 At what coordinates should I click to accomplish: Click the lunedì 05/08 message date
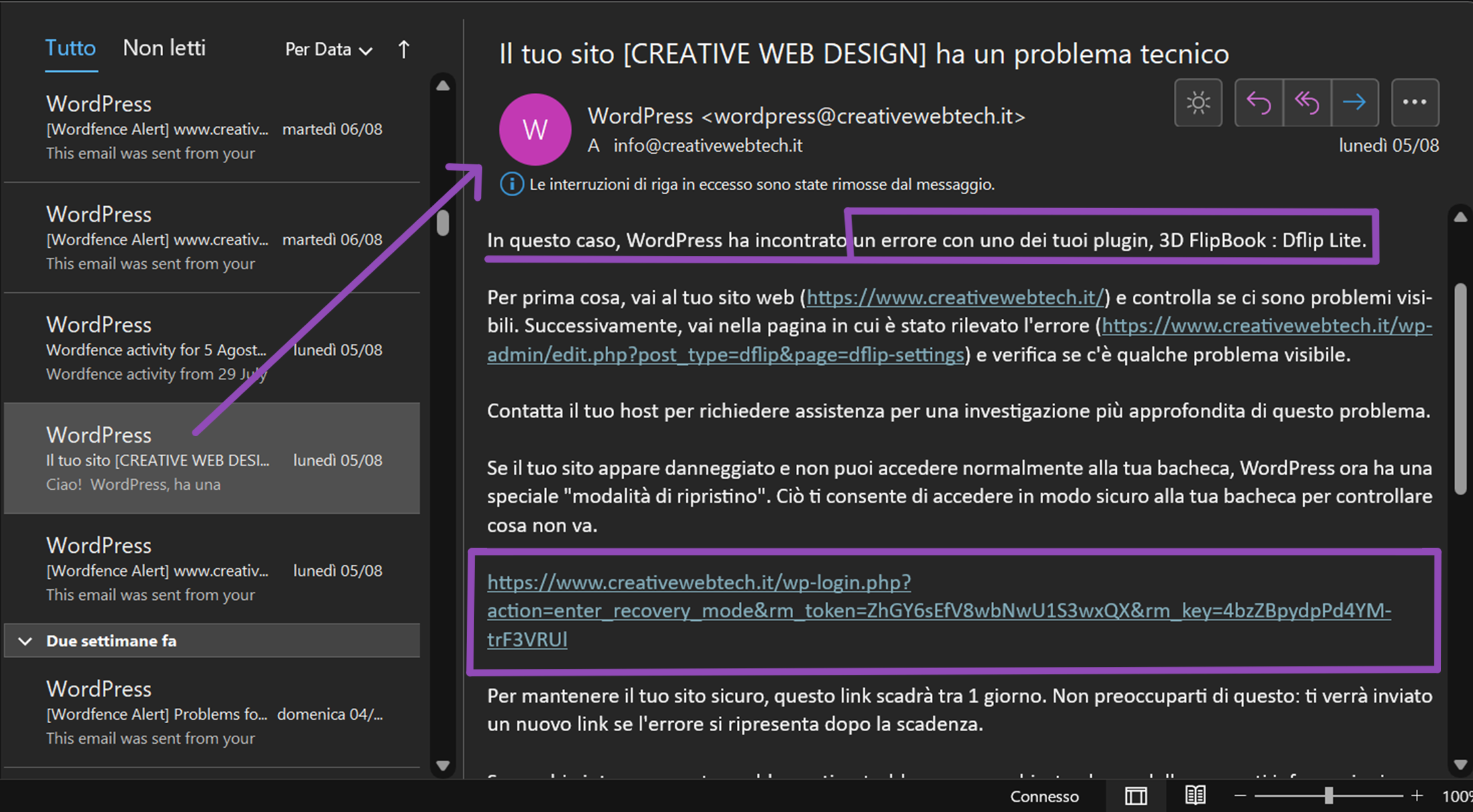(1388, 146)
